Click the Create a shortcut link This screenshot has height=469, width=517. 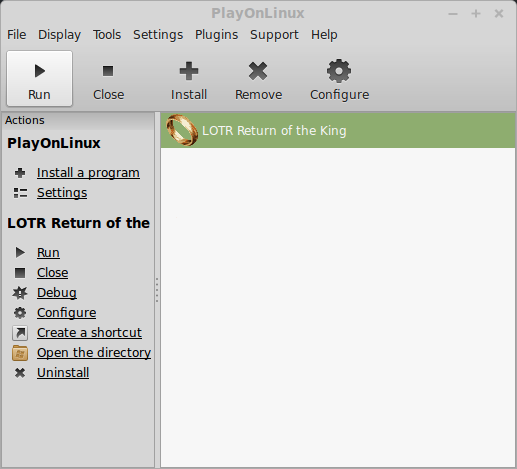click(x=89, y=333)
